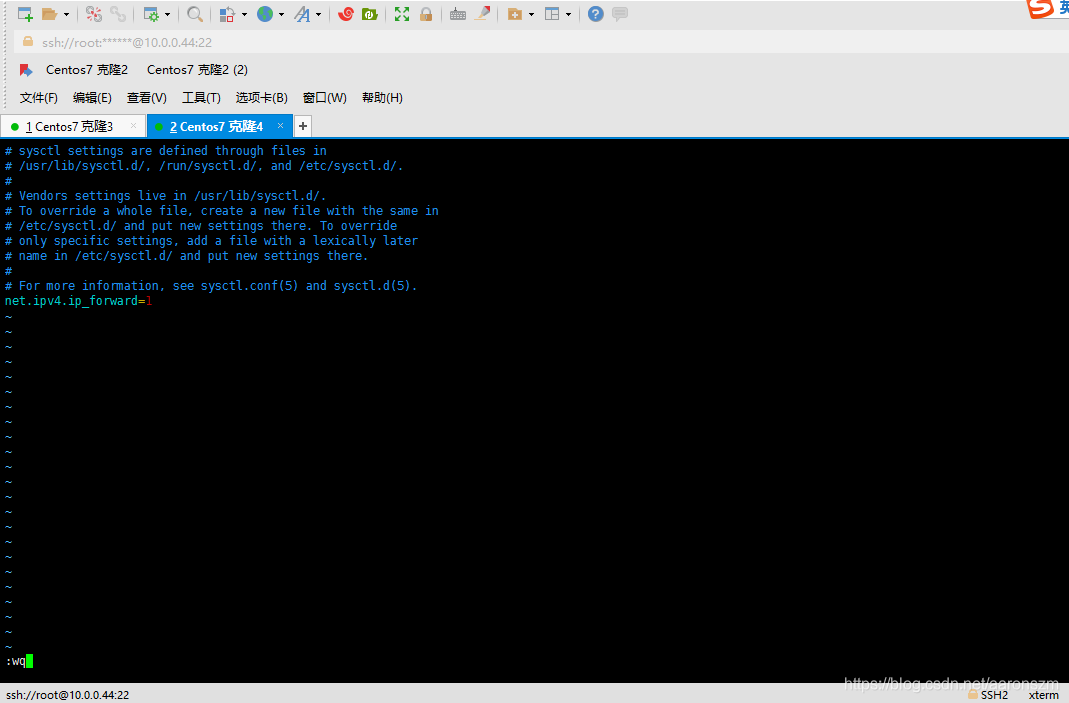Expand the encoding dropdown arrow
Screen dimensions: 1069x703
[x=281, y=14]
